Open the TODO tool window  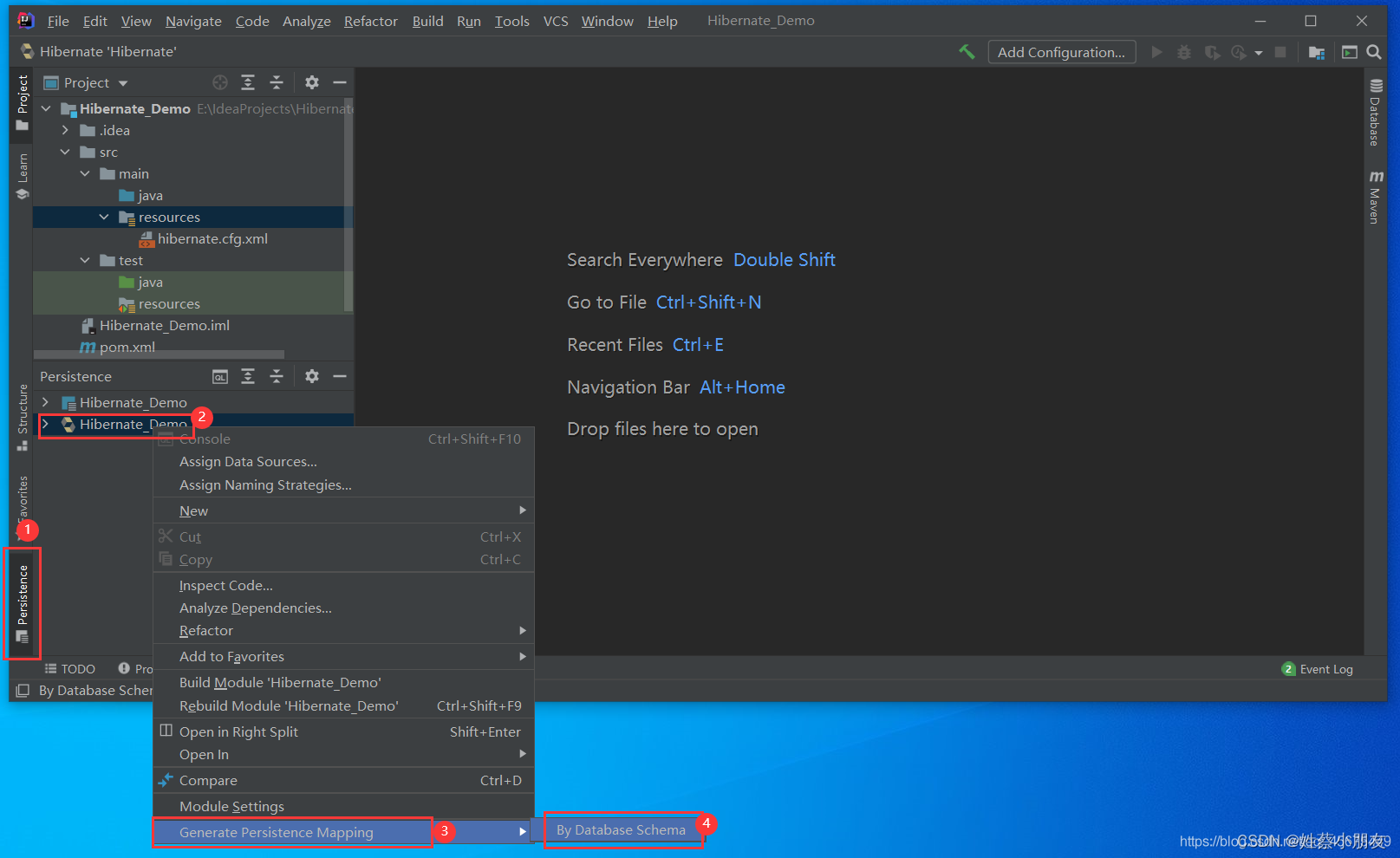(x=70, y=669)
